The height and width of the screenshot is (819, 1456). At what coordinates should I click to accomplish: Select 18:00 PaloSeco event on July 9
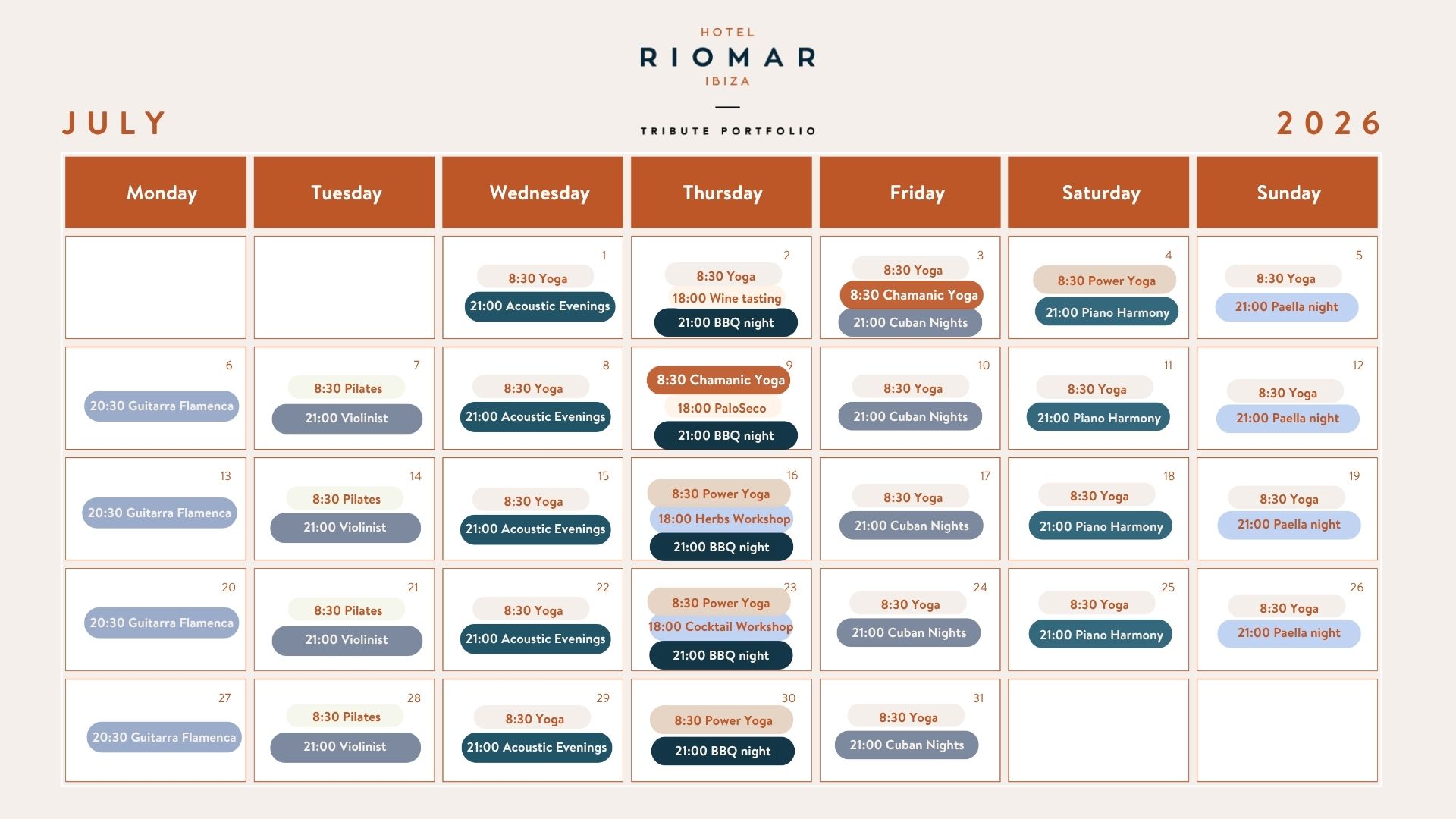coord(722,408)
